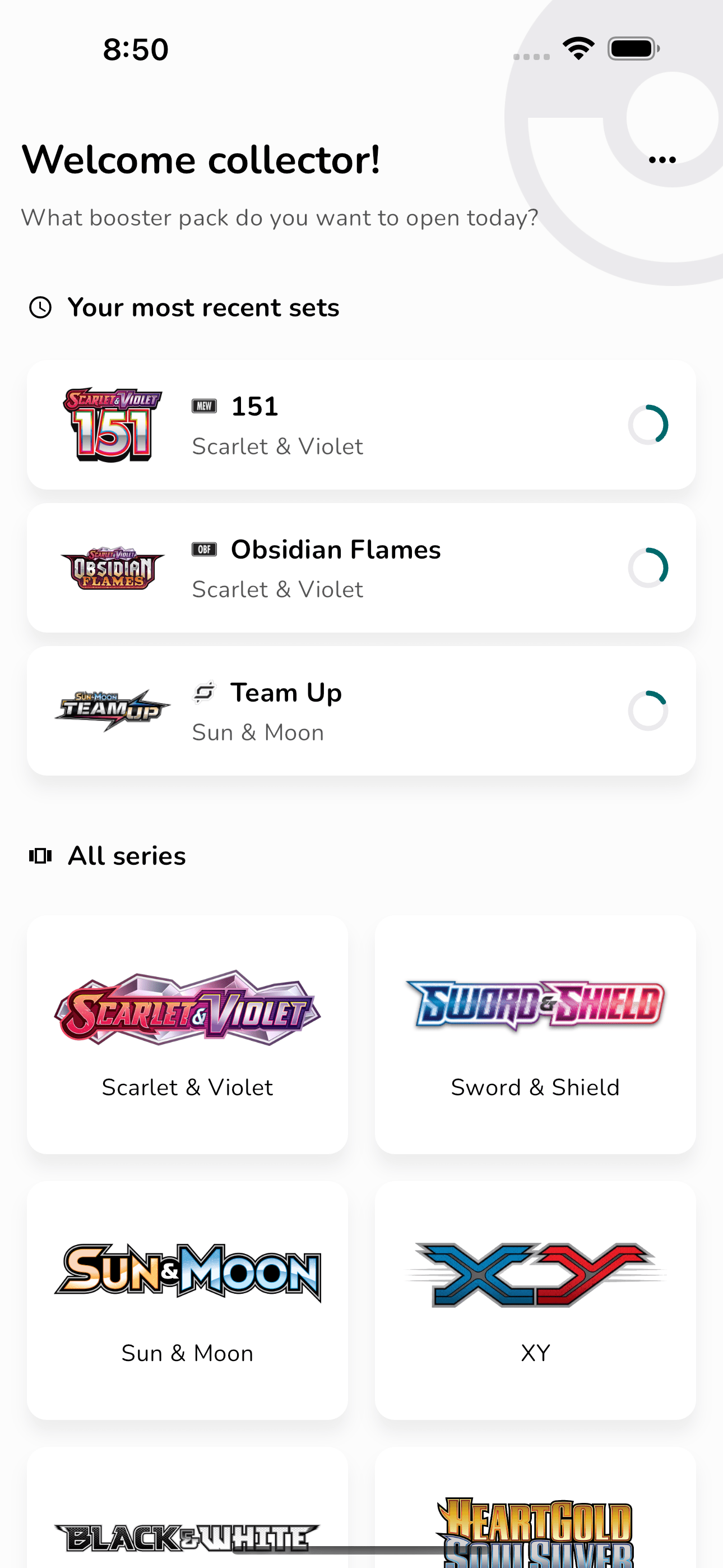
Task: Open the ellipsis options menu
Action: coord(662,158)
